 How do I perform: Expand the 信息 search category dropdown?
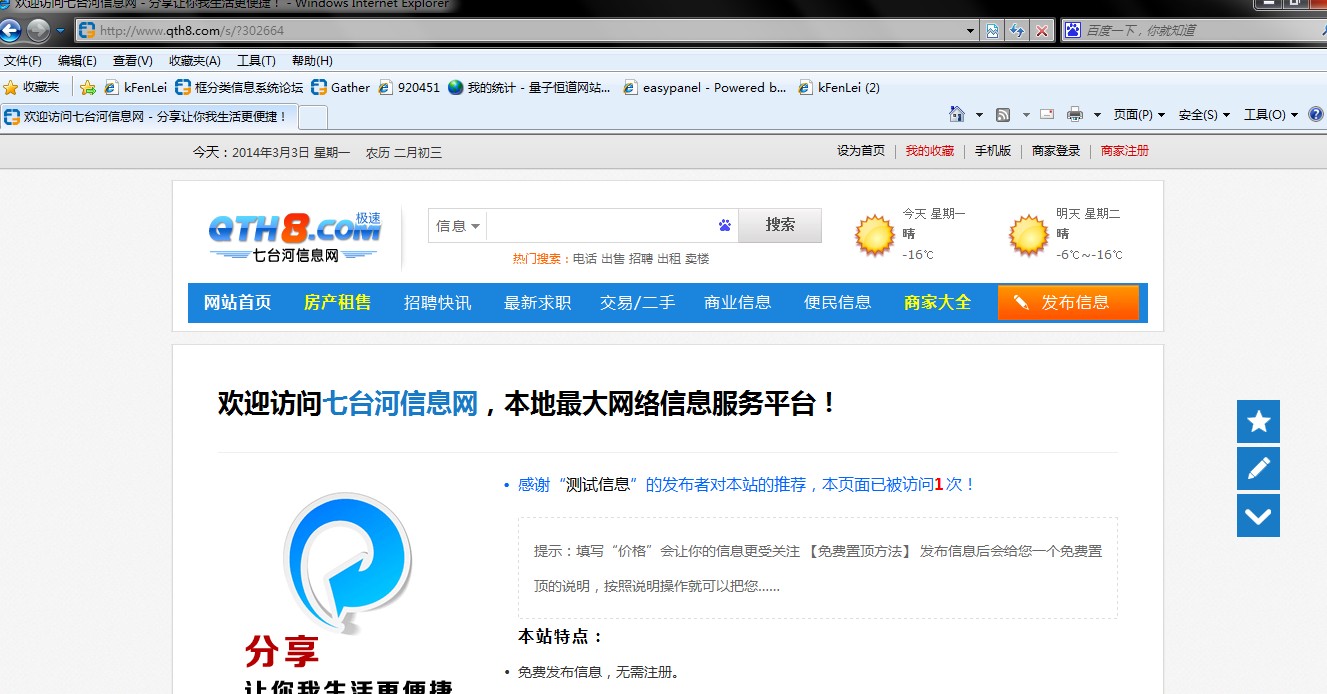tap(458, 226)
